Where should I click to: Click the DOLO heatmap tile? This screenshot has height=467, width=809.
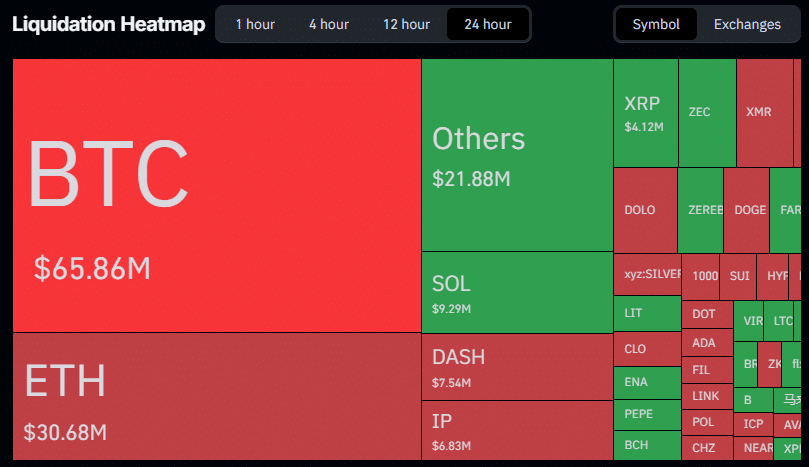click(644, 210)
